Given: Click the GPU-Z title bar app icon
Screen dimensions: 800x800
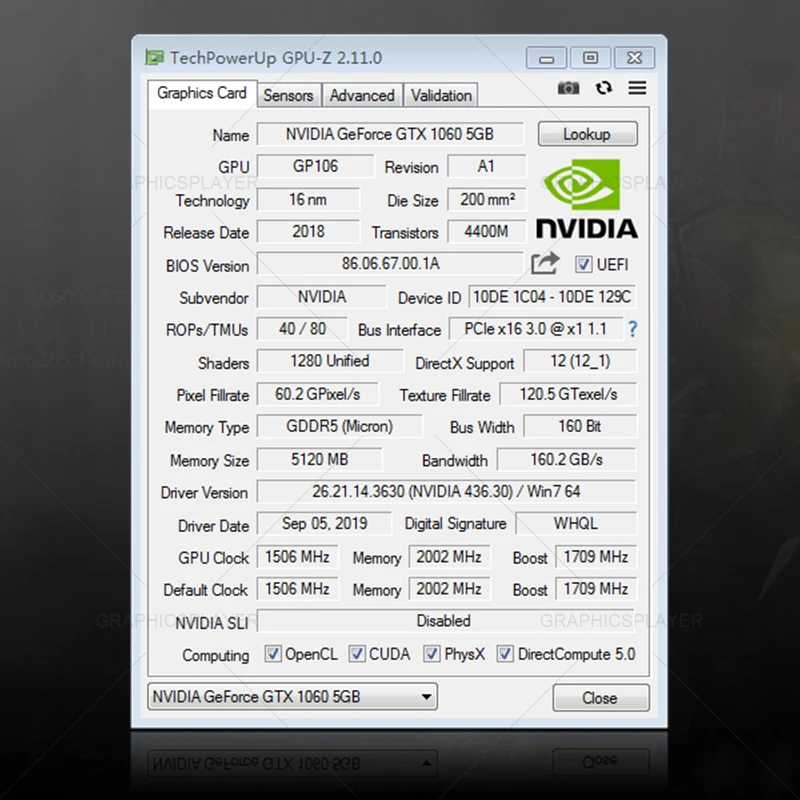Looking at the screenshot, I should click(x=154, y=57).
